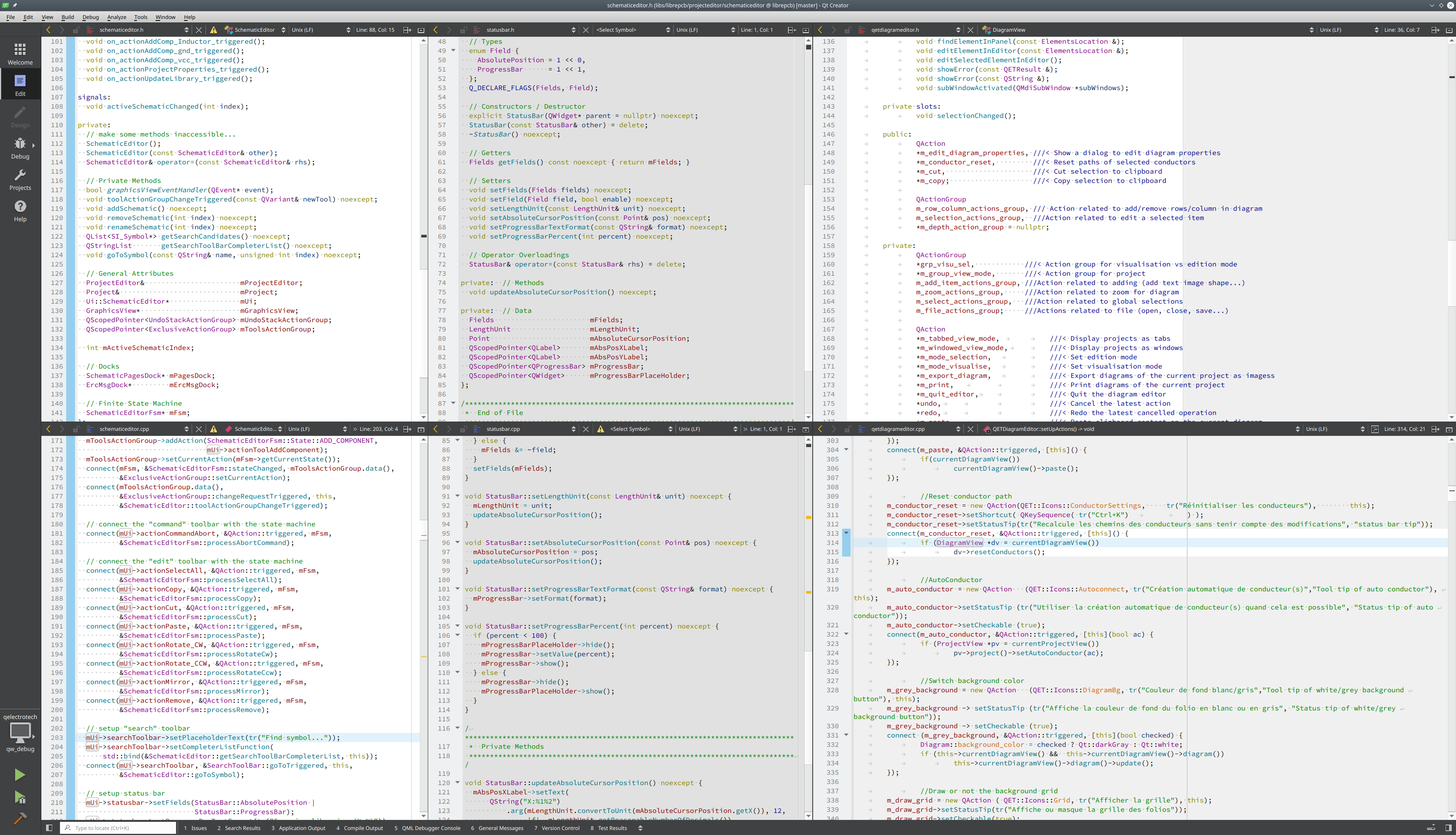Open the Analyze menu
Screen dimensions: 1456x835
coord(116,17)
